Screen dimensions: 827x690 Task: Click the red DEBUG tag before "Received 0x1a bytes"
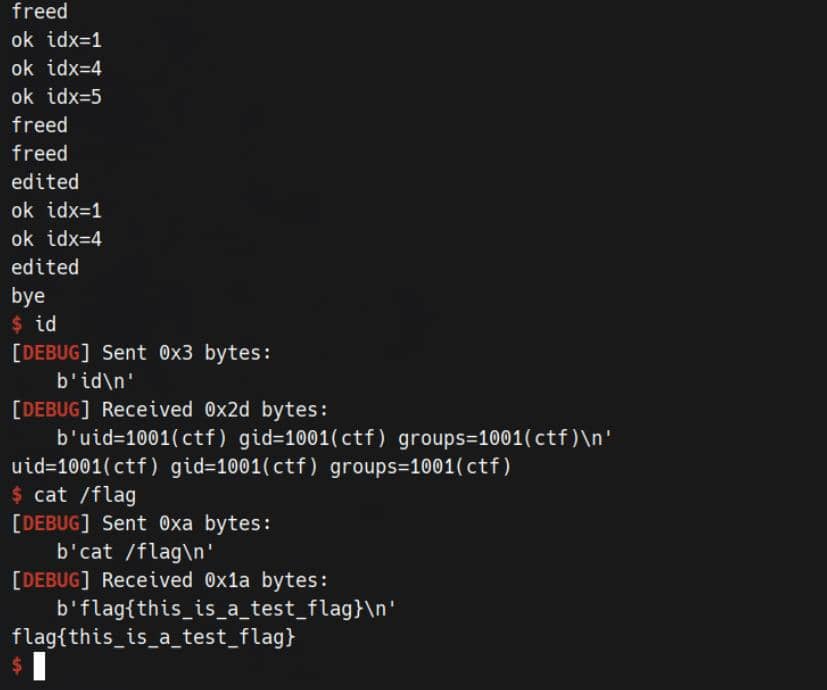pyautogui.click(x=52, y=580)
